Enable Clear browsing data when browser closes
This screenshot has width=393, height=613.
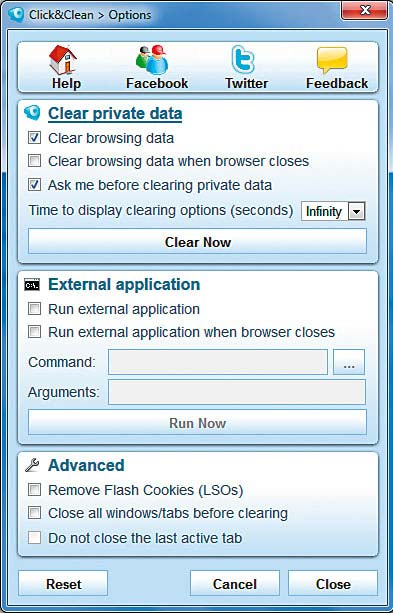(x=34, y=161)
